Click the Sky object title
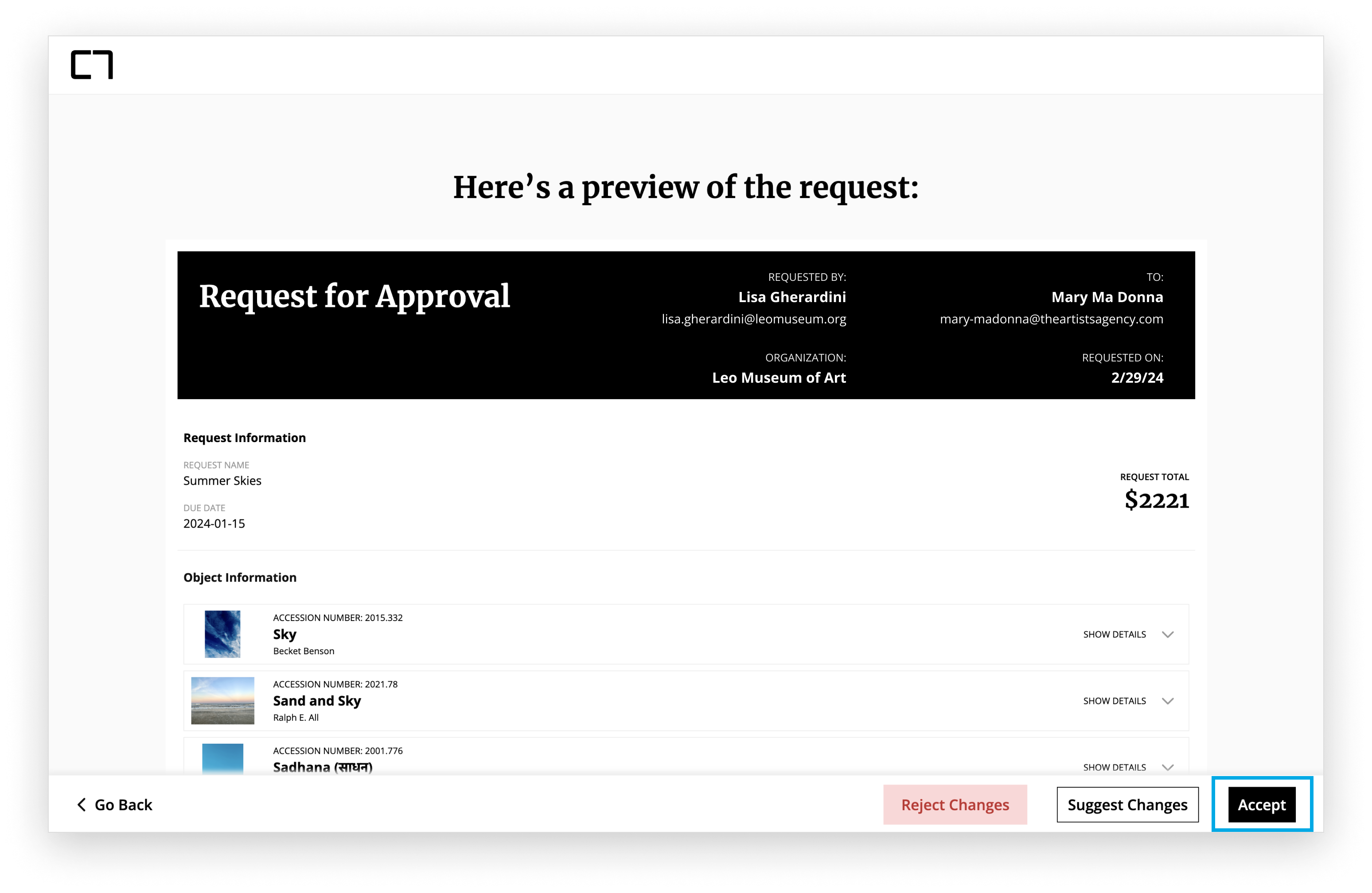Viewport: 1372px width, 893px height. (x=284, y=634)
